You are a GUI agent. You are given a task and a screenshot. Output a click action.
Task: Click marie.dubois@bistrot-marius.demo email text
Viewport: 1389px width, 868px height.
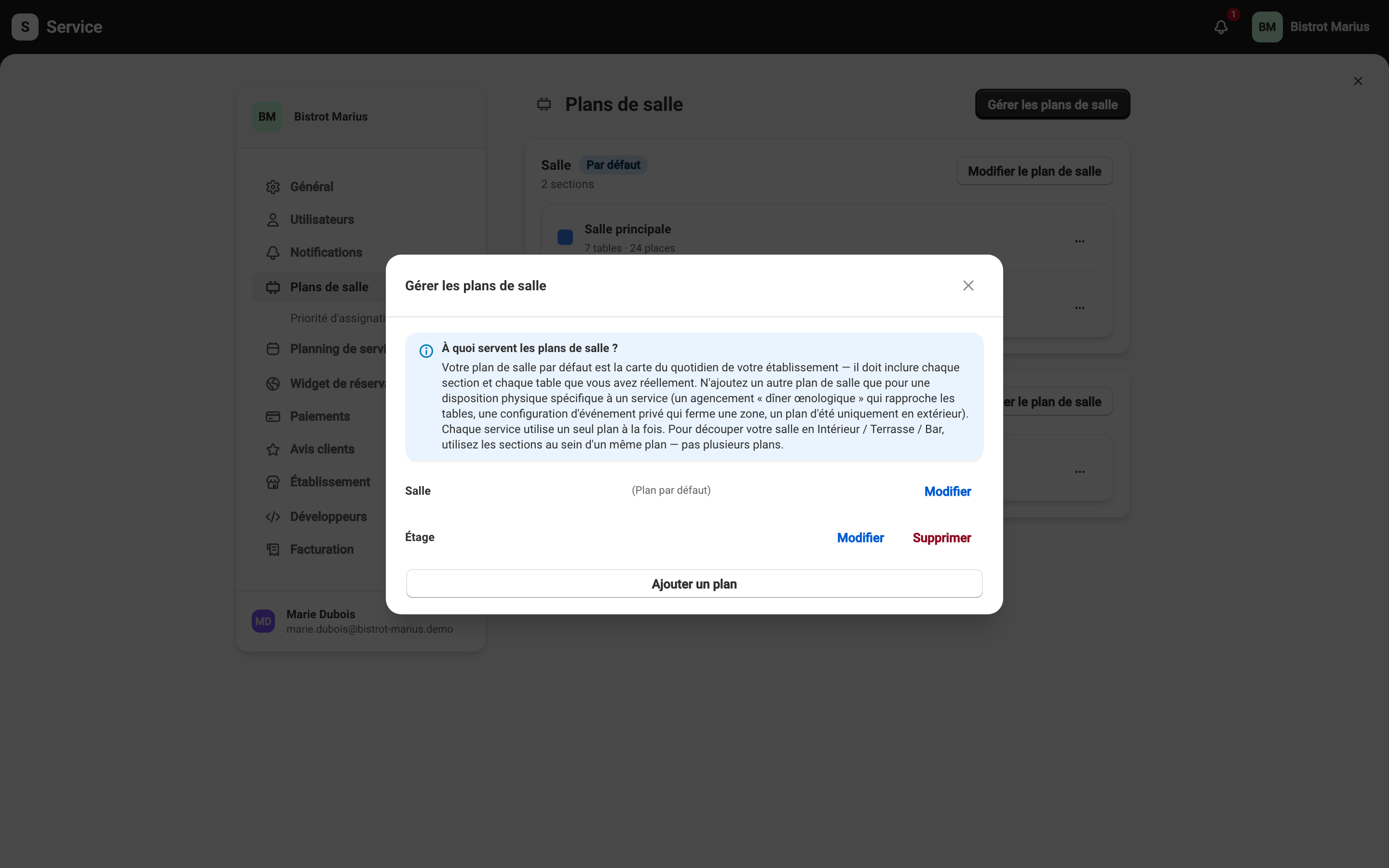click(x=369, y=629)
